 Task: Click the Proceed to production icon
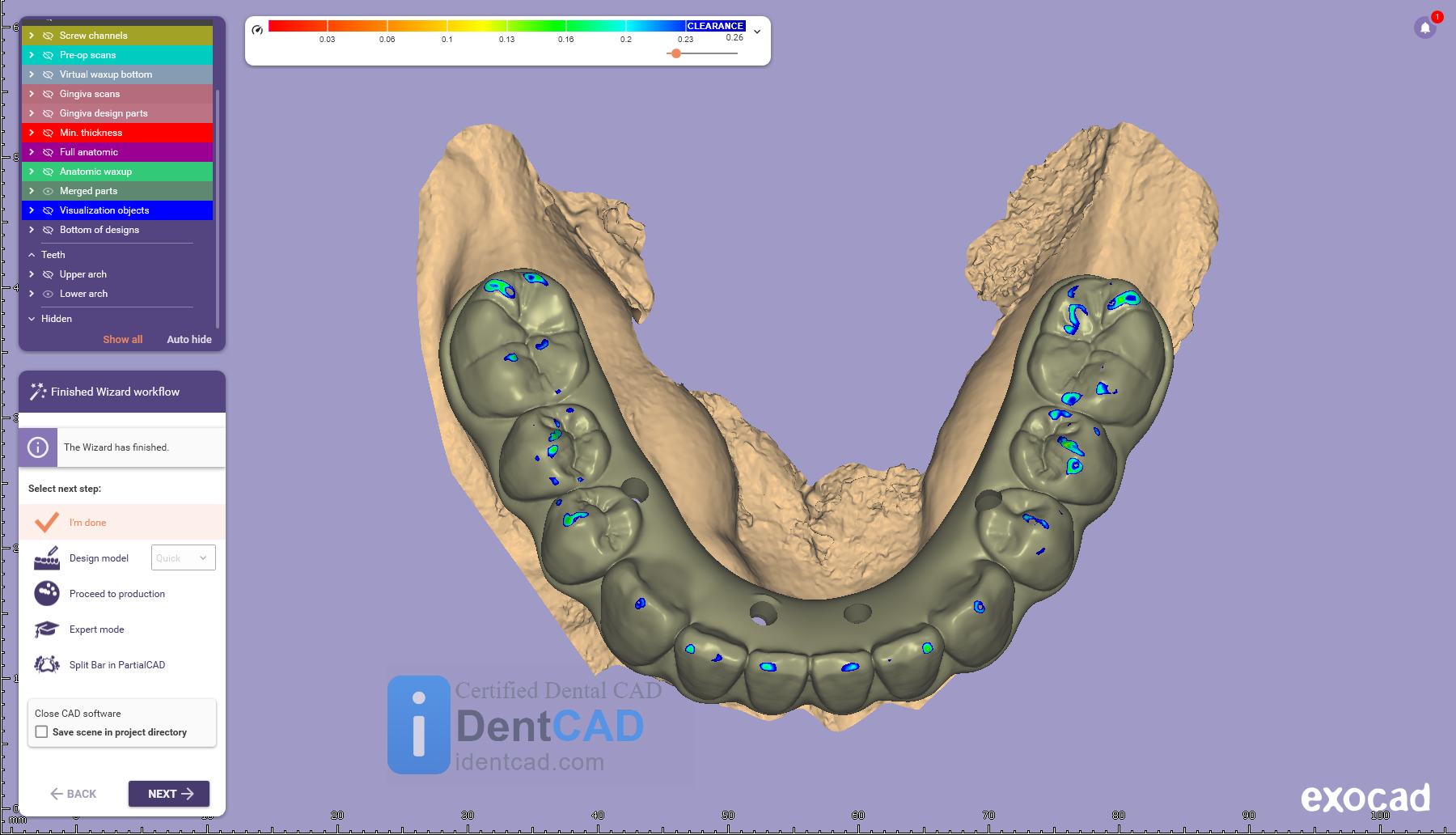47,593
